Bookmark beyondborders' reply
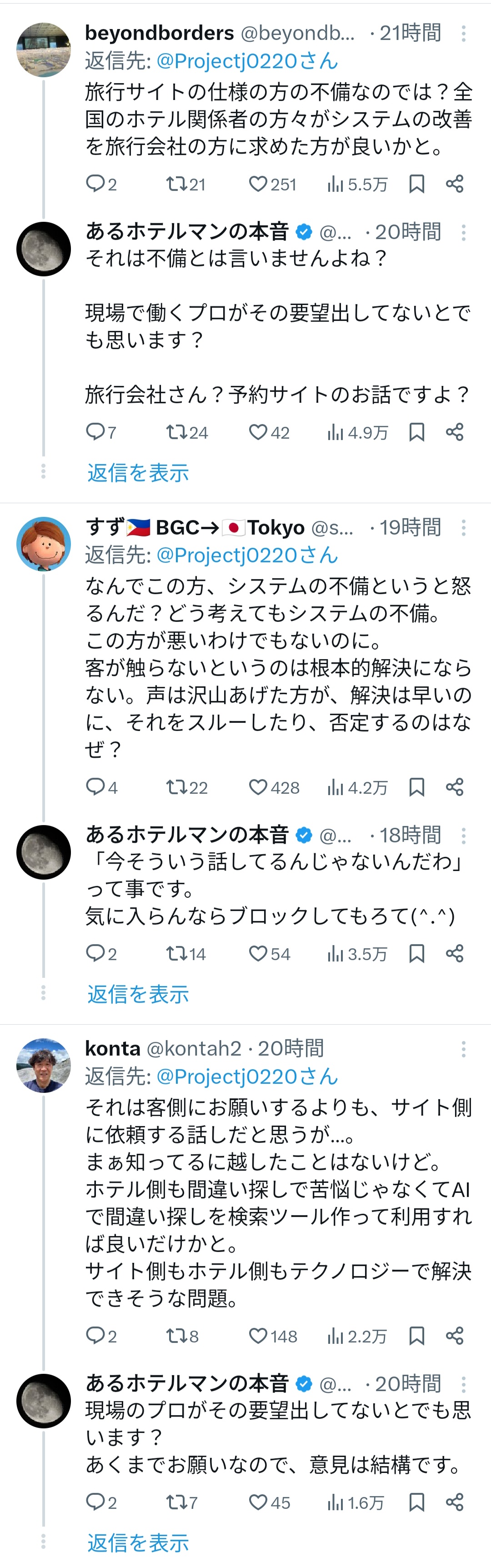491x1568 pixels. (x=417, y=184)
